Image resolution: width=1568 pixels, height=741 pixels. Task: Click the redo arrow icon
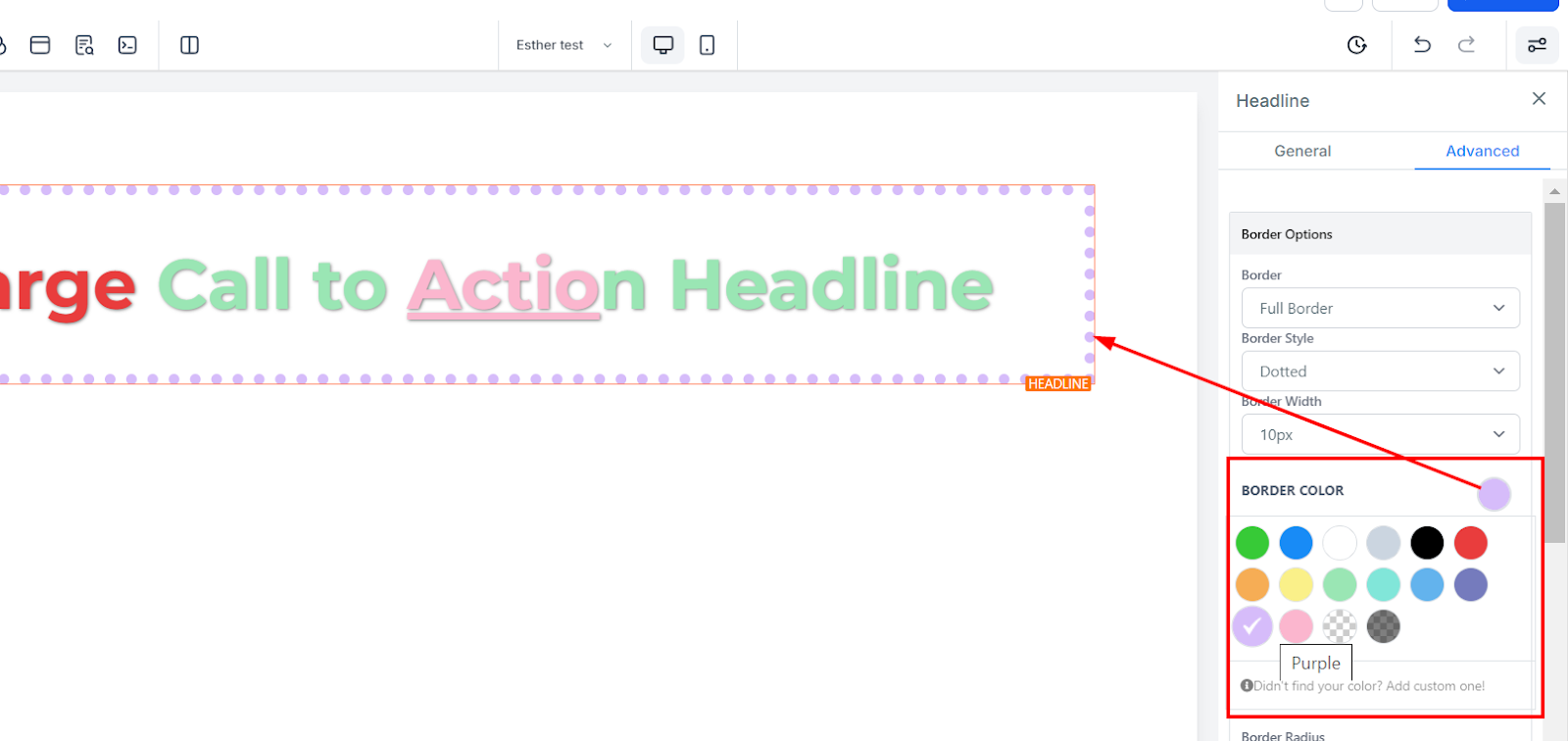pyautogui.click(x=1466, y=45)
